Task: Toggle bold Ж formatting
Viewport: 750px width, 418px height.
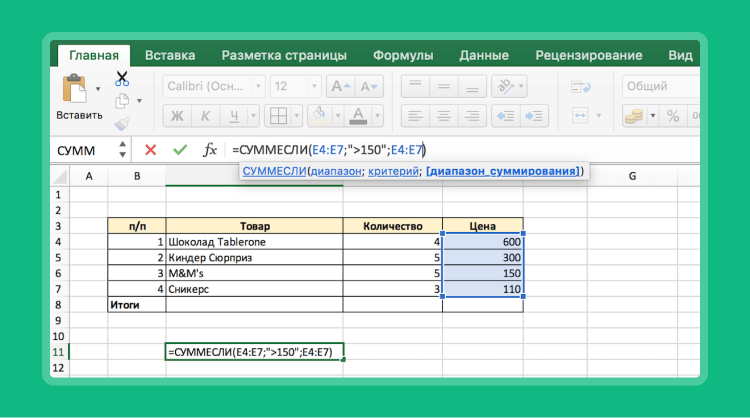Action: [177, 116]
